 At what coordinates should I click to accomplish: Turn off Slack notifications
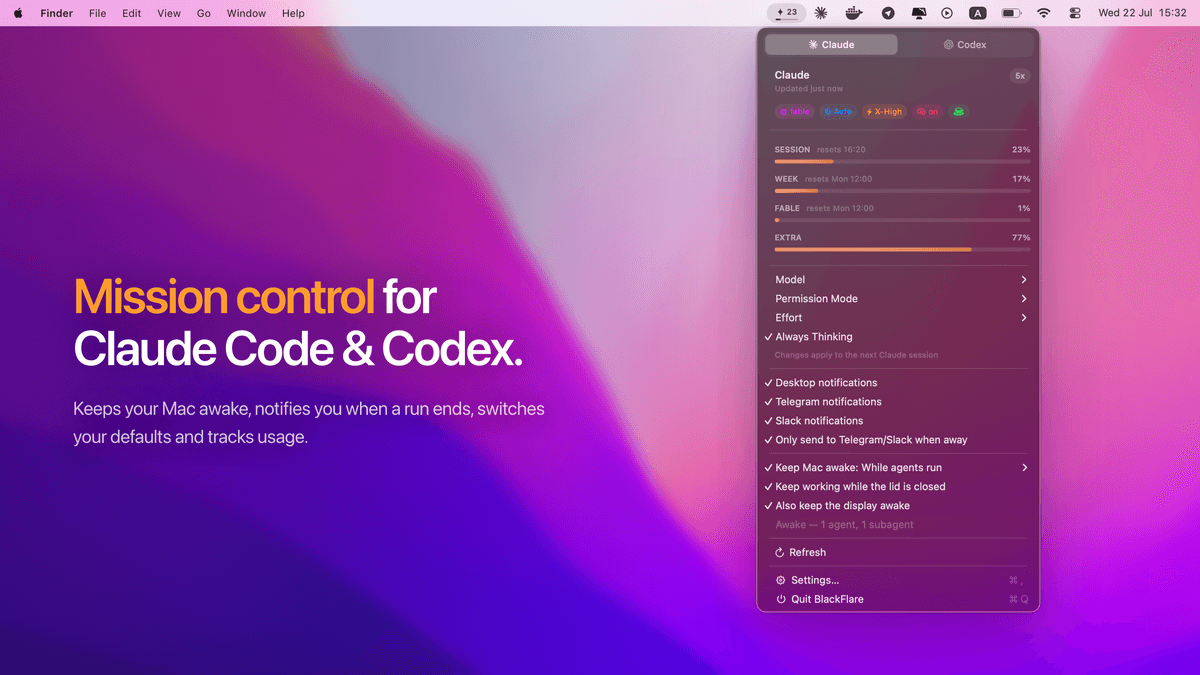click(x=897, y=421)
